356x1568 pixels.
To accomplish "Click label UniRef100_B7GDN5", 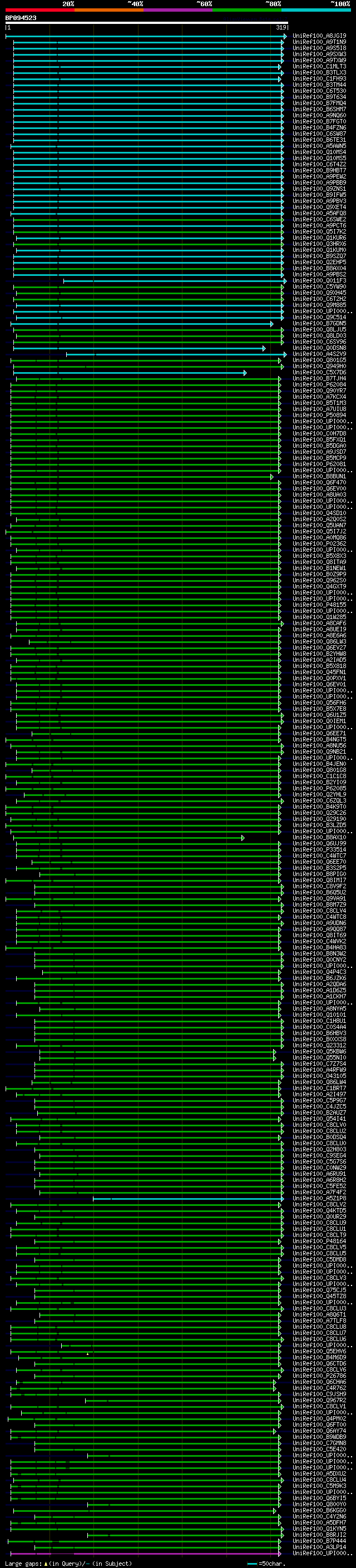I will pyautogui.click(x=319, y=324).
